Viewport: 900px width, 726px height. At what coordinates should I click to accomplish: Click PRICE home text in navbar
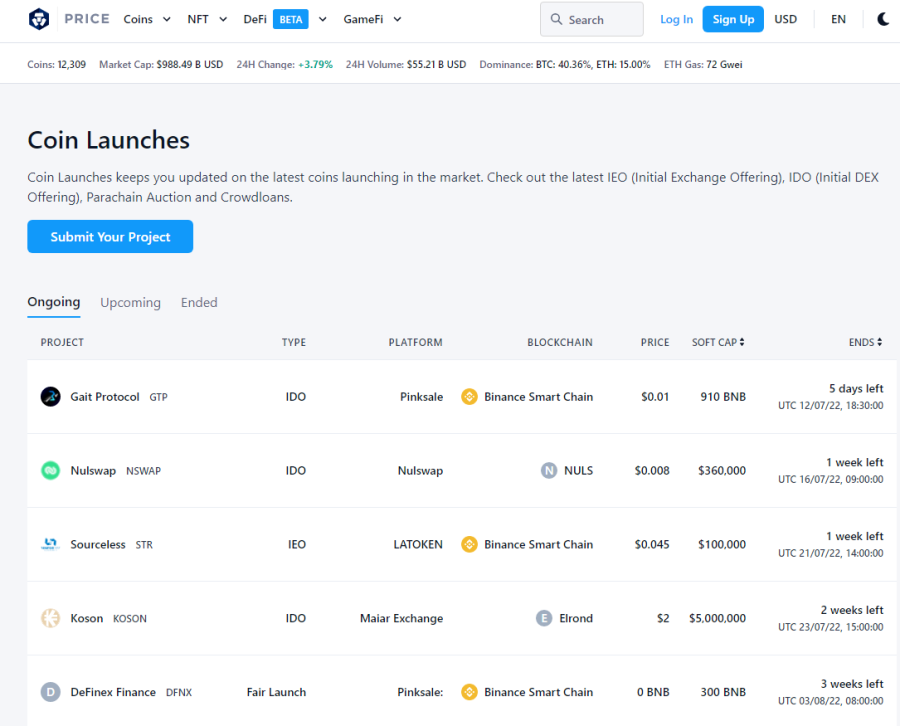click(x=87, y=19)
